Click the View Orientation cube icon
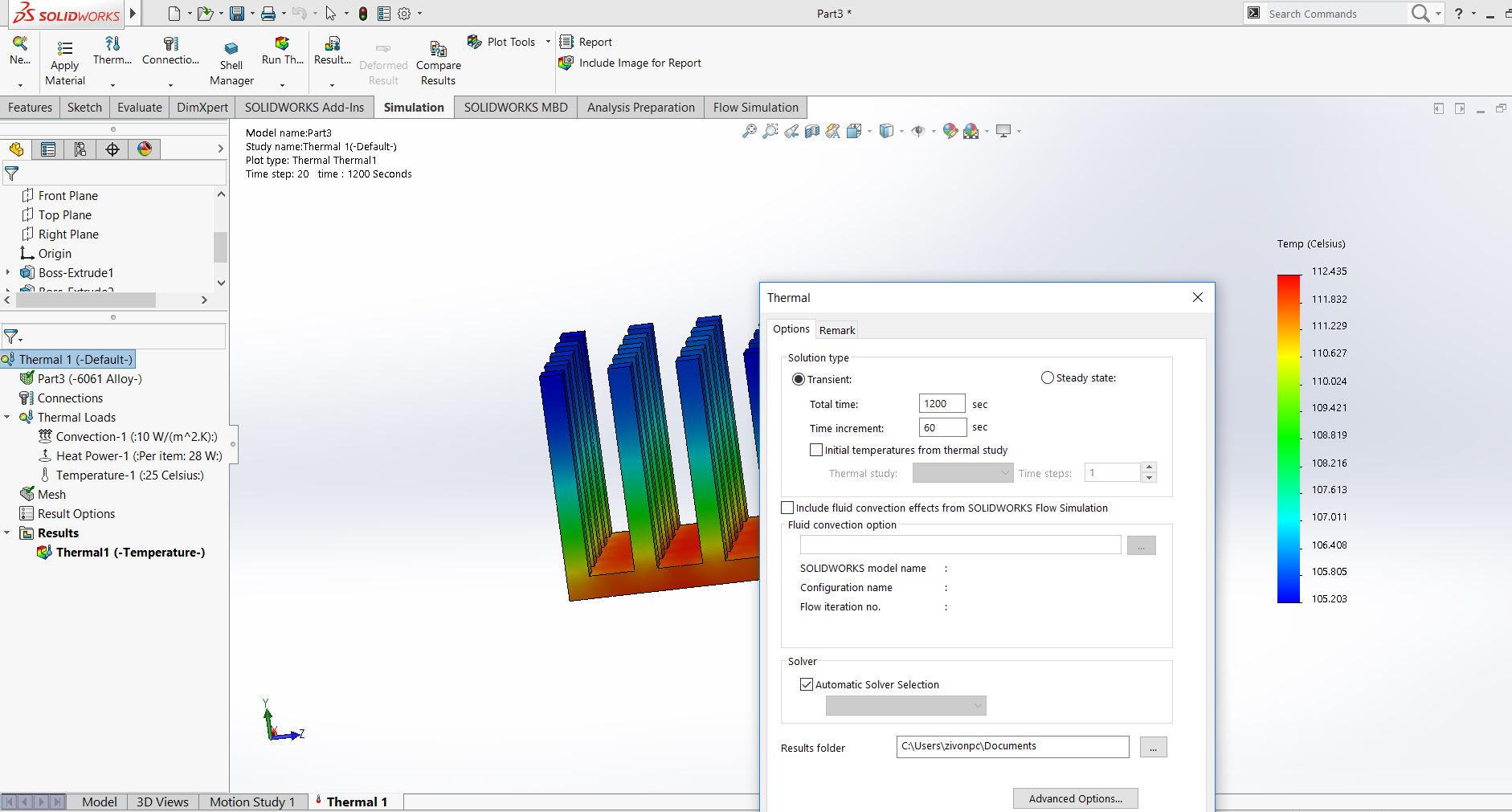Screen dimensions: 1512x812 click(854, 131)
